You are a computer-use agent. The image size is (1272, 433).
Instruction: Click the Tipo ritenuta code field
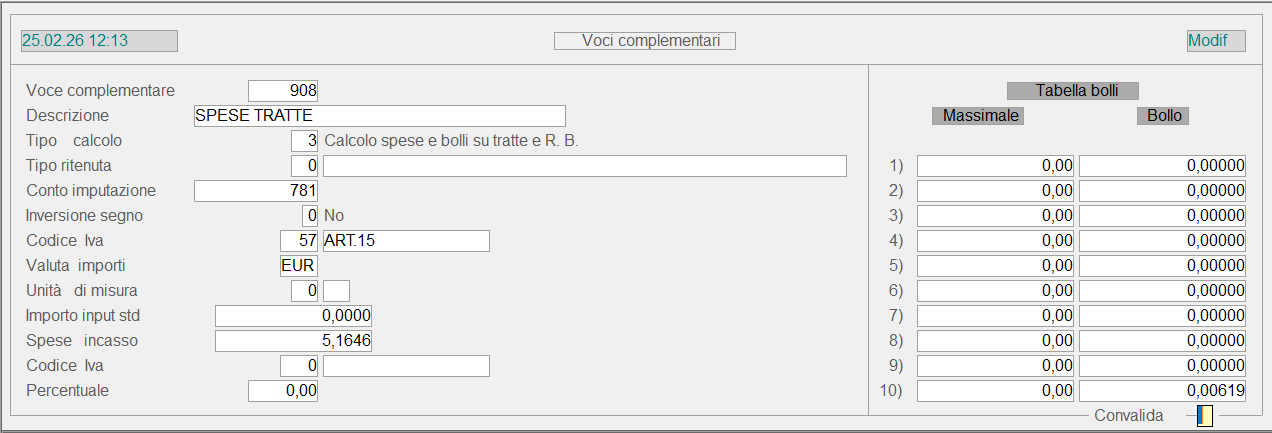305,166
